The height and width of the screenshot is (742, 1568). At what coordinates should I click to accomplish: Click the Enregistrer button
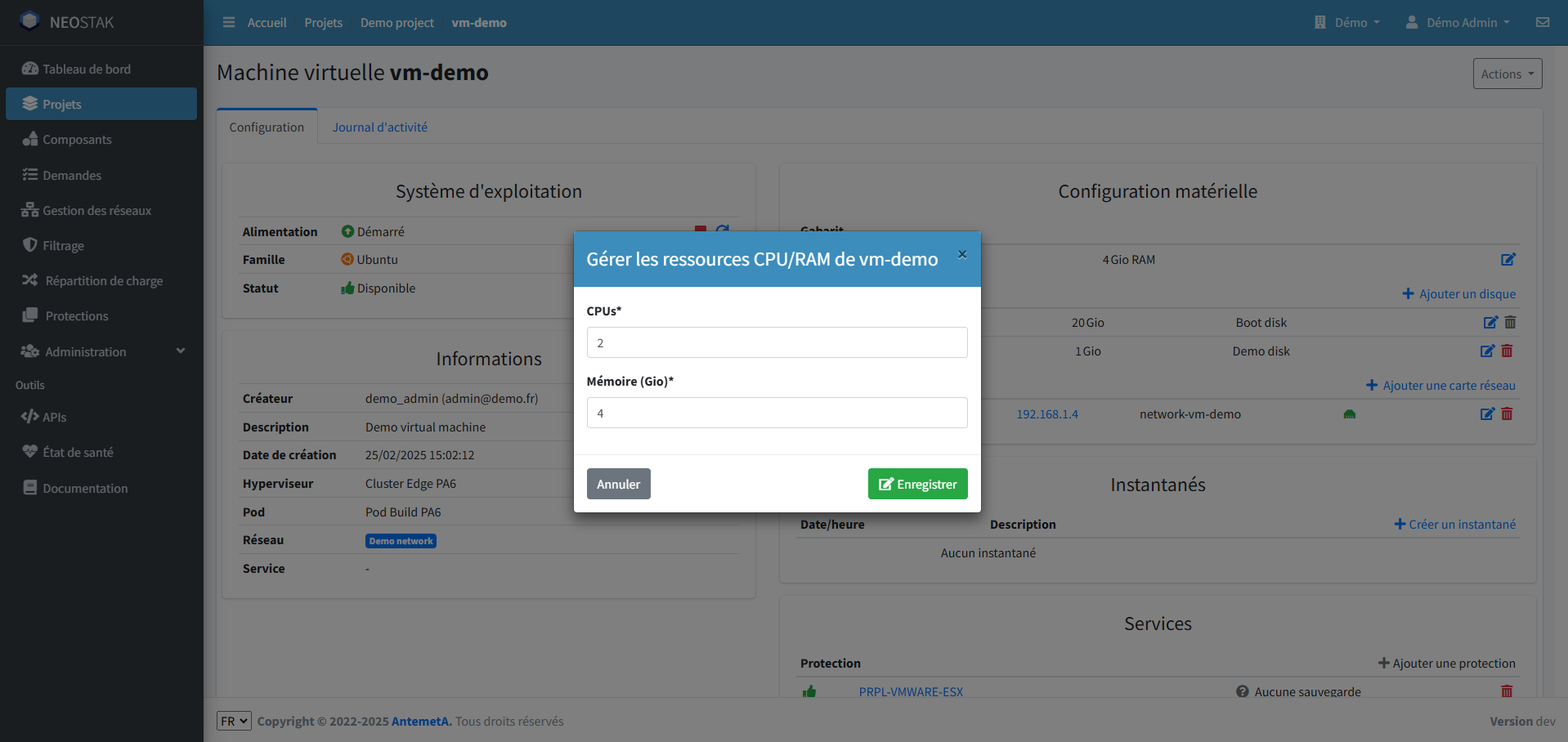[x=917, y=484]
